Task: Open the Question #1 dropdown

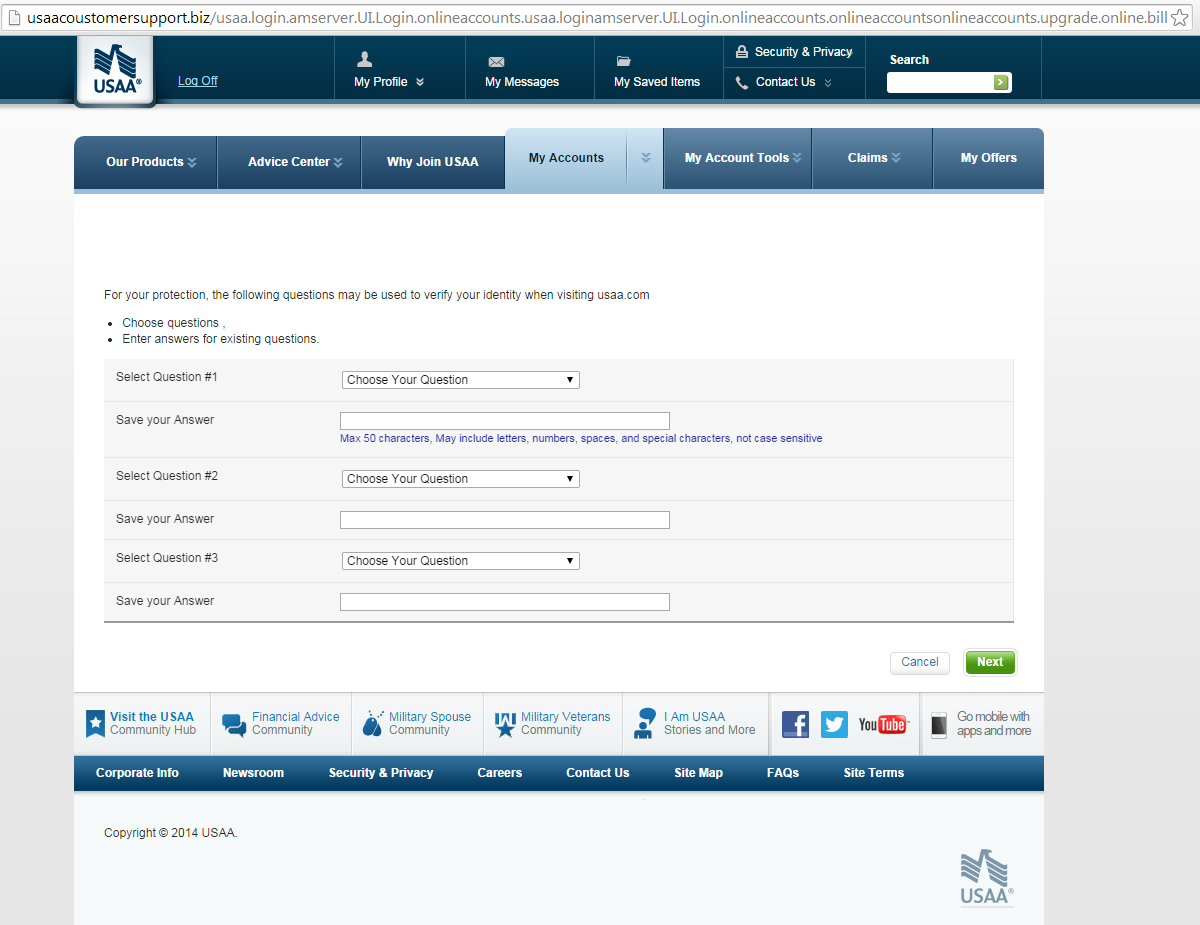Action: (x=460, y=380)
